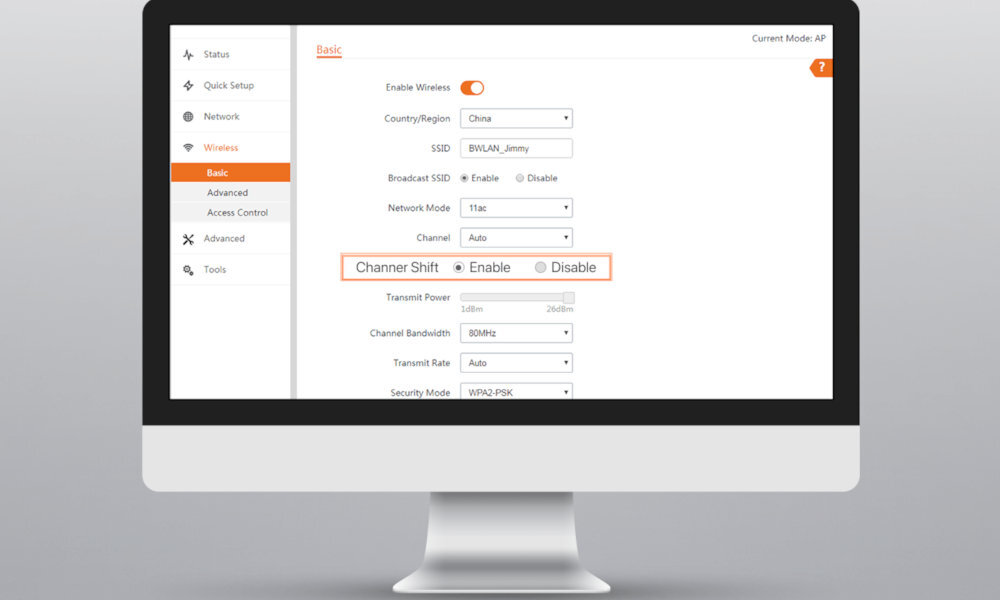Click the Transmit Power slider handle
The image size is (1000, 600).
pos(569,298)
